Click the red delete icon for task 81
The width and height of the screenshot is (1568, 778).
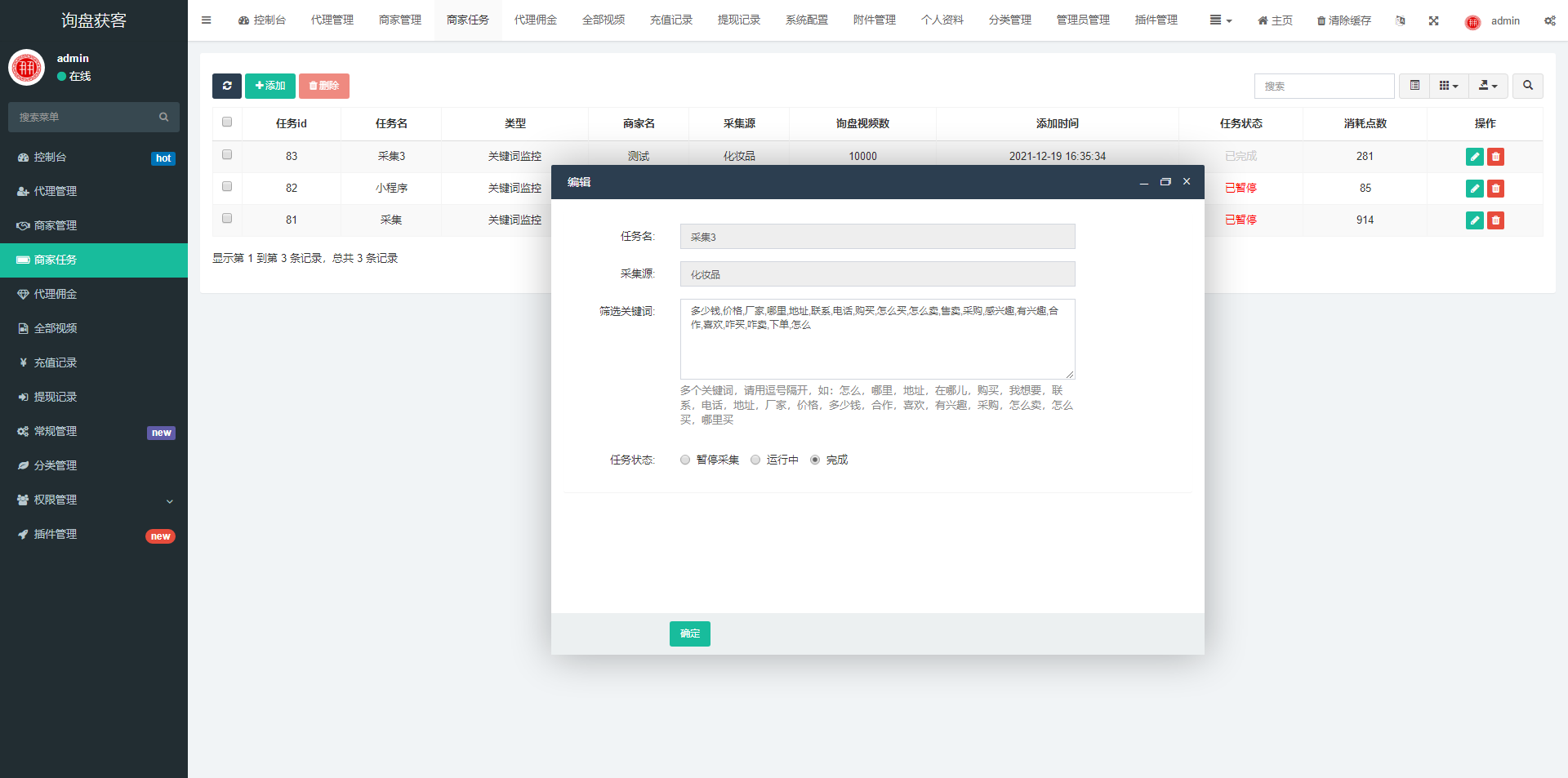pos(1495,220)
